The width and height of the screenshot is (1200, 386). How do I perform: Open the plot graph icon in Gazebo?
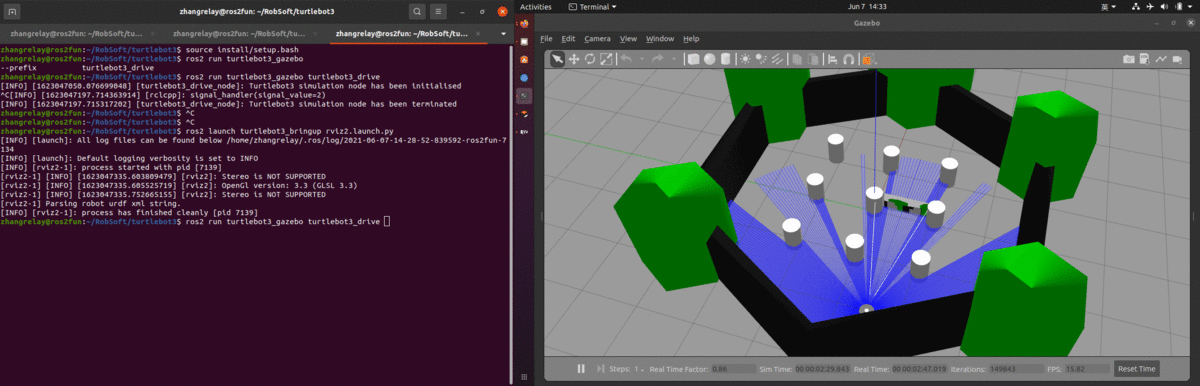pyautogui.click(x=1161, y=59)
